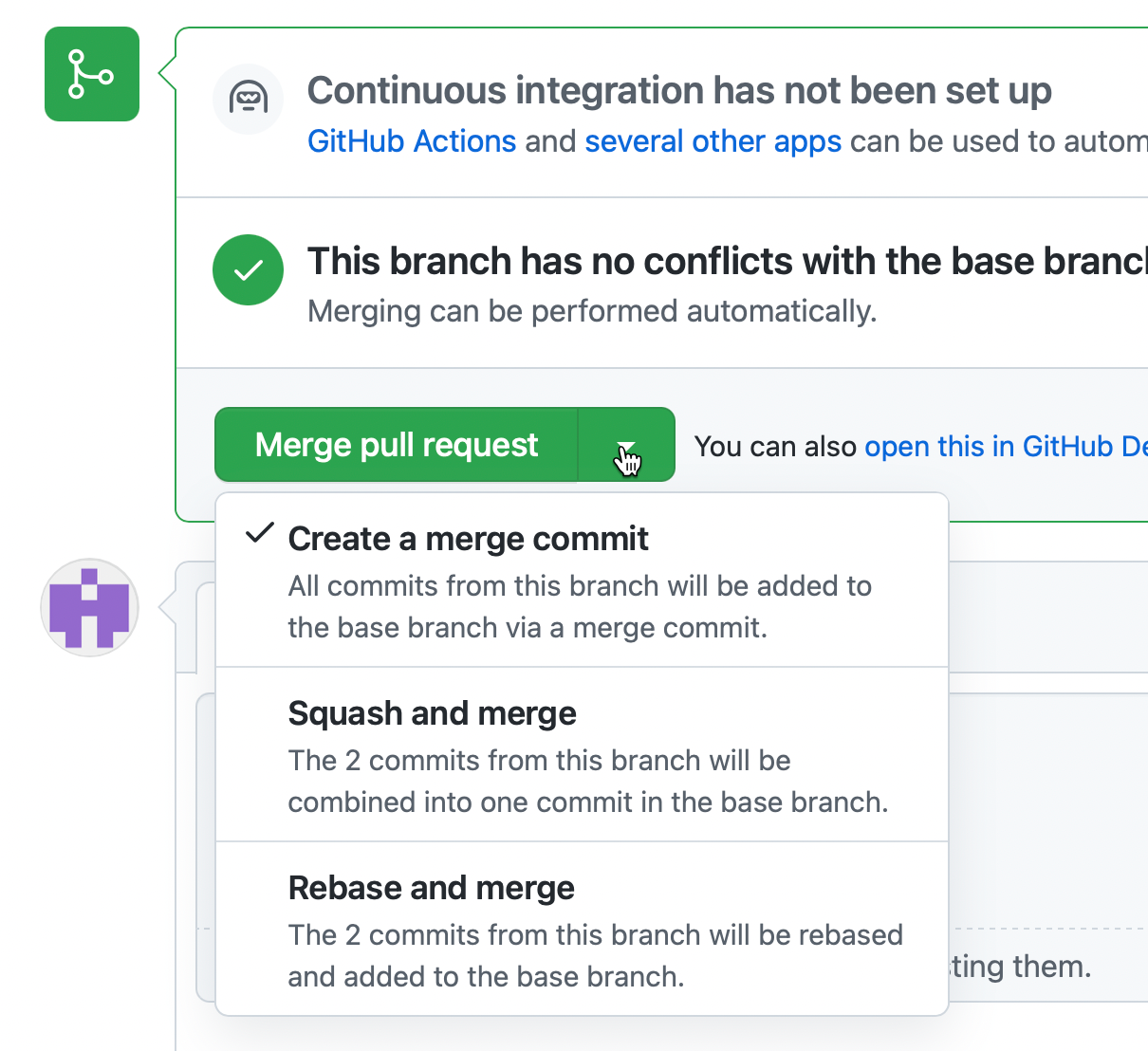Viewport: 1148px width, 1051px height.
Task: Open the GitHub Actions link
Action: pos(412,141)
